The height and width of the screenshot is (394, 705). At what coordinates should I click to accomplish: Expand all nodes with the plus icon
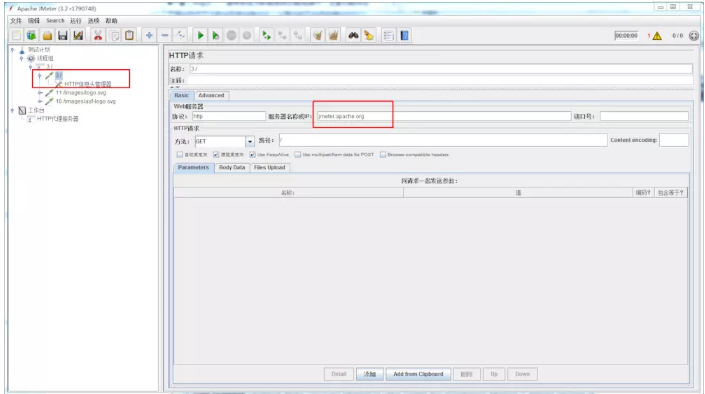149,36
